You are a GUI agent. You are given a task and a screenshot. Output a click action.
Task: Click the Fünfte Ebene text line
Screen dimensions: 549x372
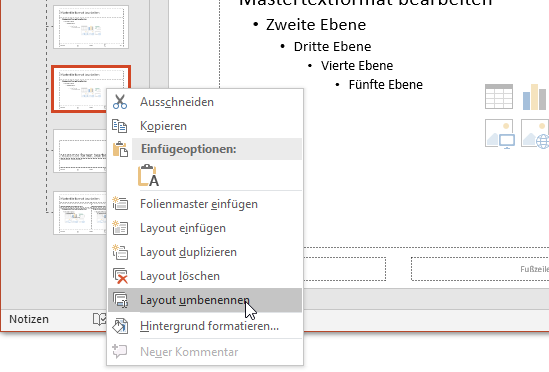coord(385,84)
